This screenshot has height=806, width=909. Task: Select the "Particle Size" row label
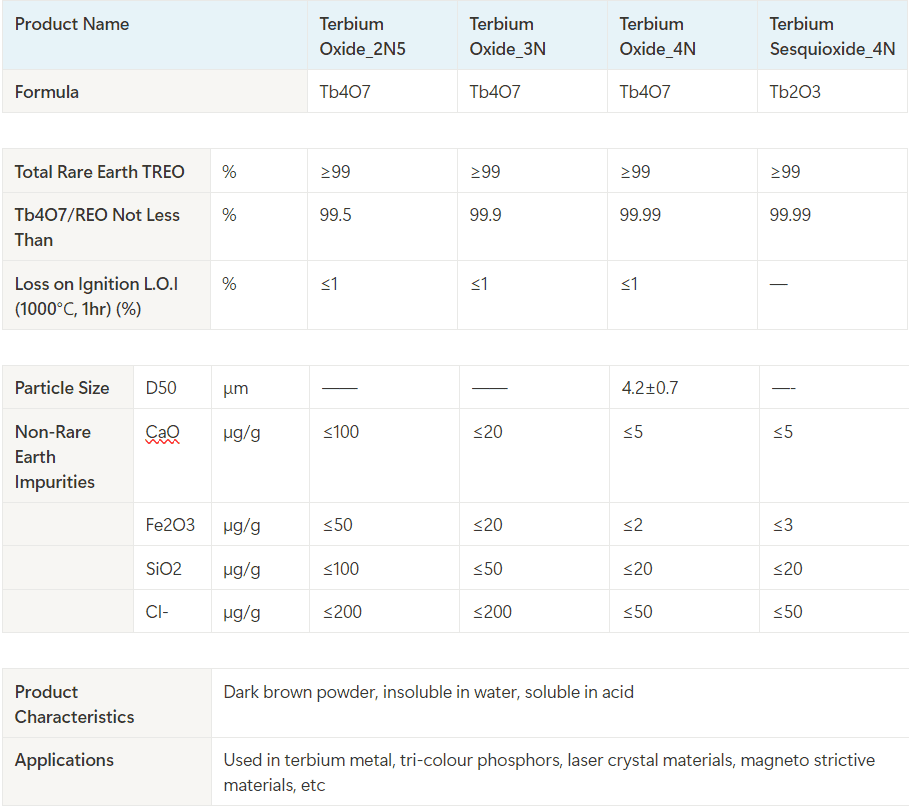click(x=62, y=388)
